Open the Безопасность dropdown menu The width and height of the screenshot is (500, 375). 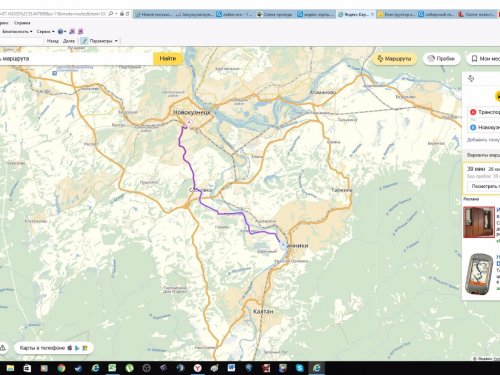click(17, 32)
